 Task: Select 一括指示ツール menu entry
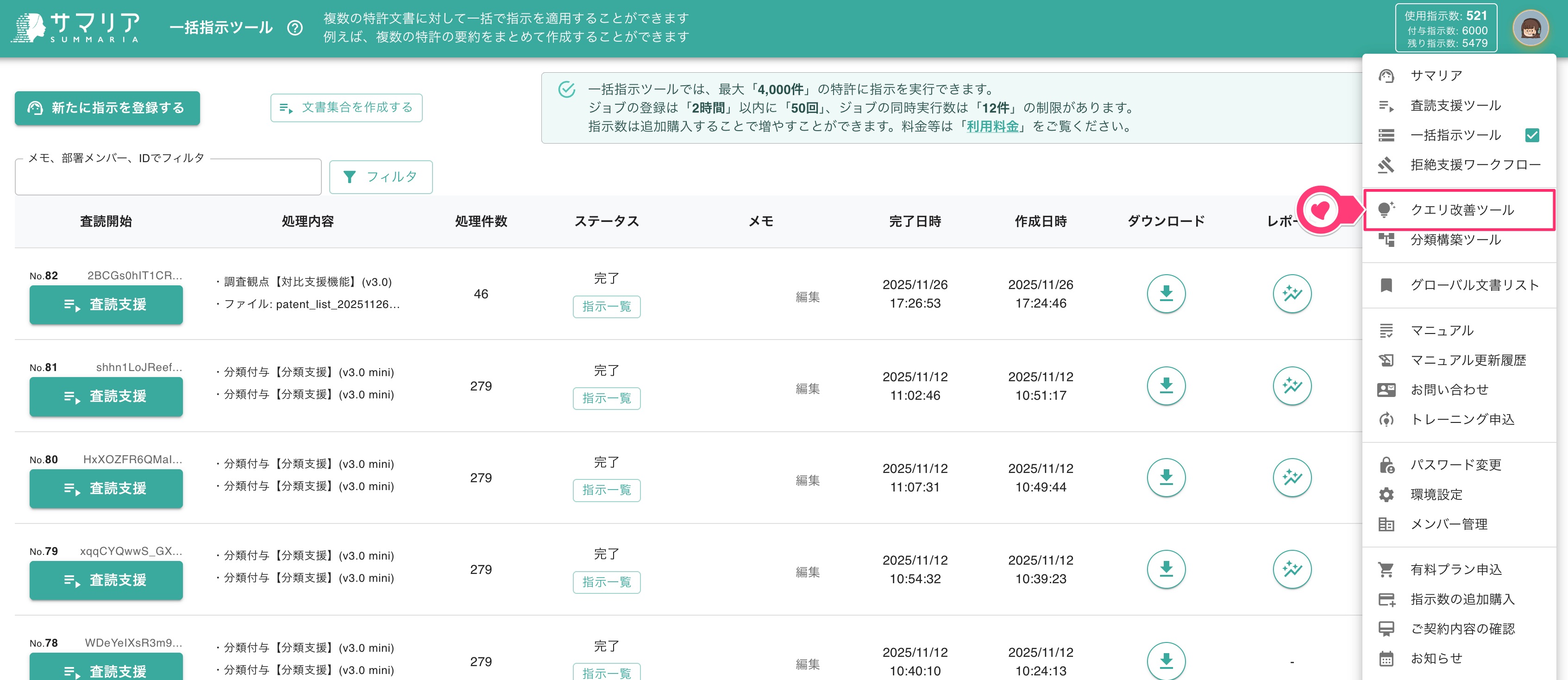pos(1459,135)
